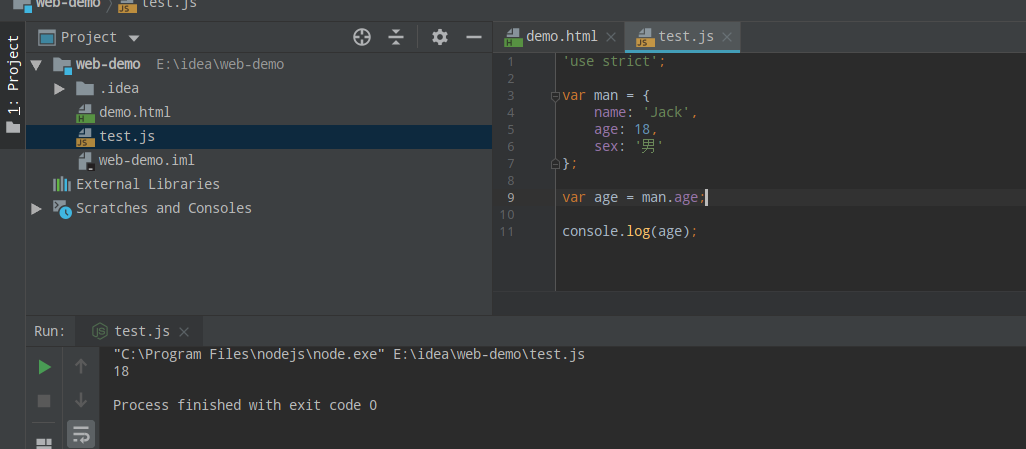Expand the .idea folder arrow
Image resolution: width=1026 pixels, height=449 pixels.
59,88
